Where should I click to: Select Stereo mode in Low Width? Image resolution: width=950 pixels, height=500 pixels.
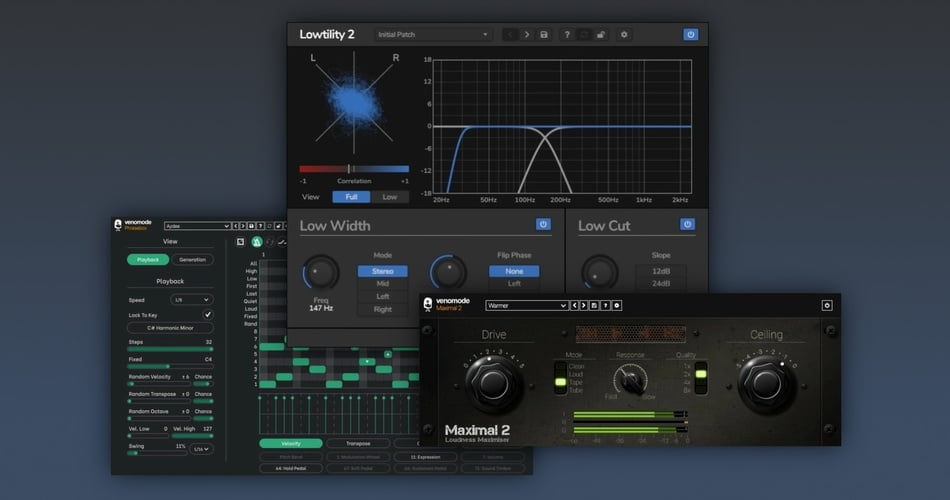click(x=382, y=271)
